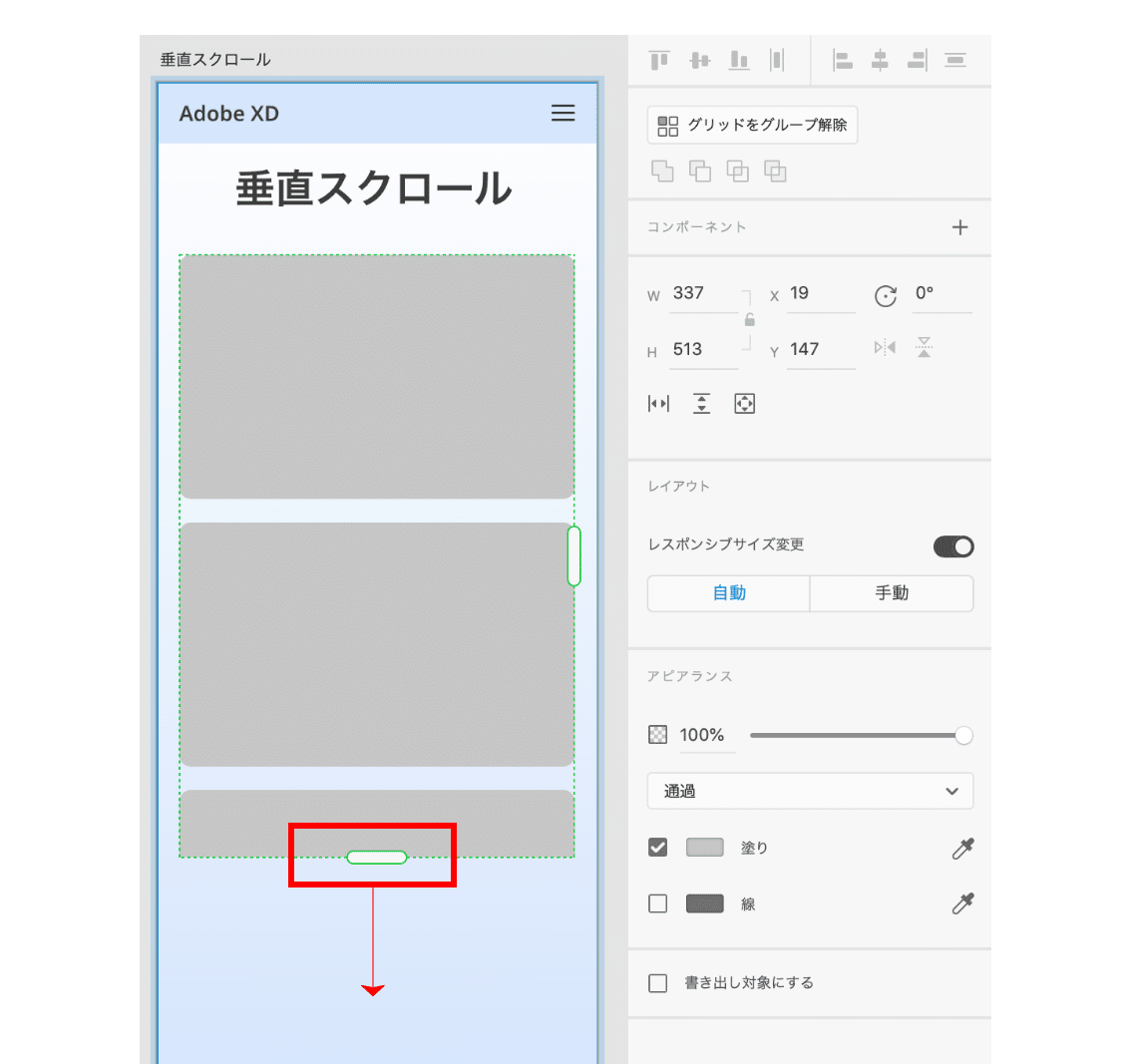Check the 書き出し対象にする checkbox
This screenshot has height=1064, width=1131.
coord(657,982)
